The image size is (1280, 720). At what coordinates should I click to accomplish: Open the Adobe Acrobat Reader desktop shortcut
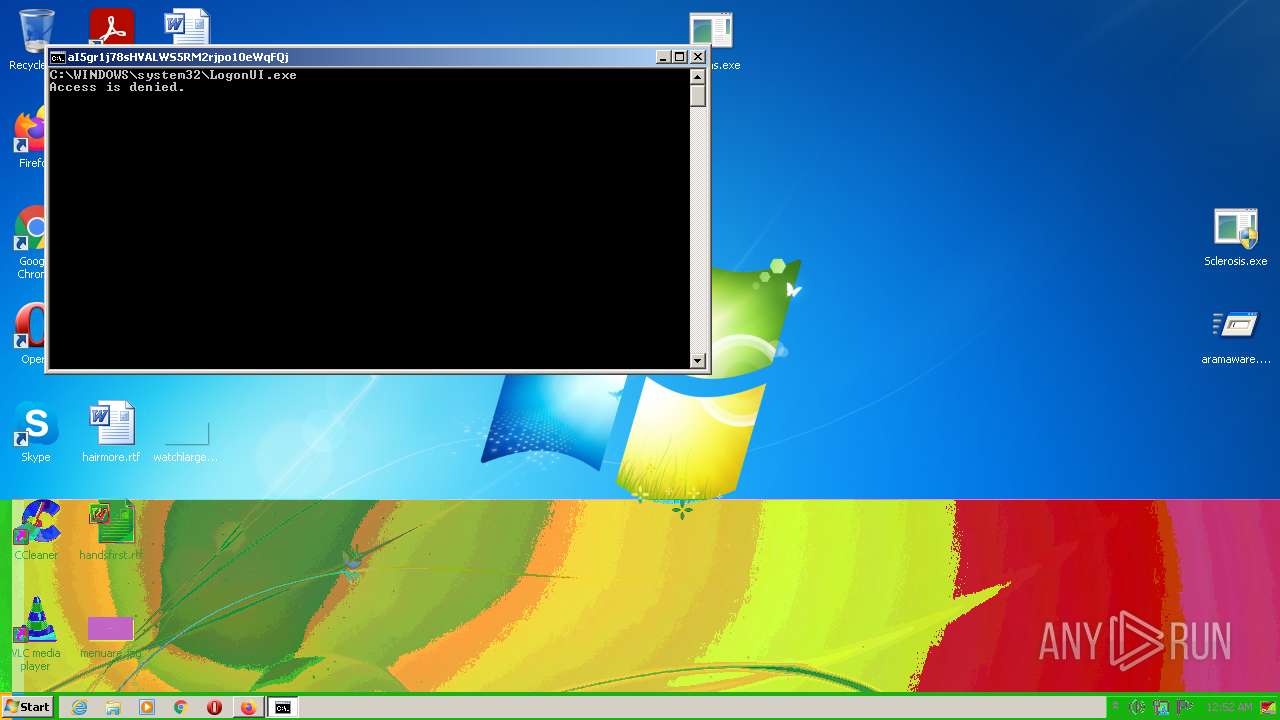click(x=111, y=27)
